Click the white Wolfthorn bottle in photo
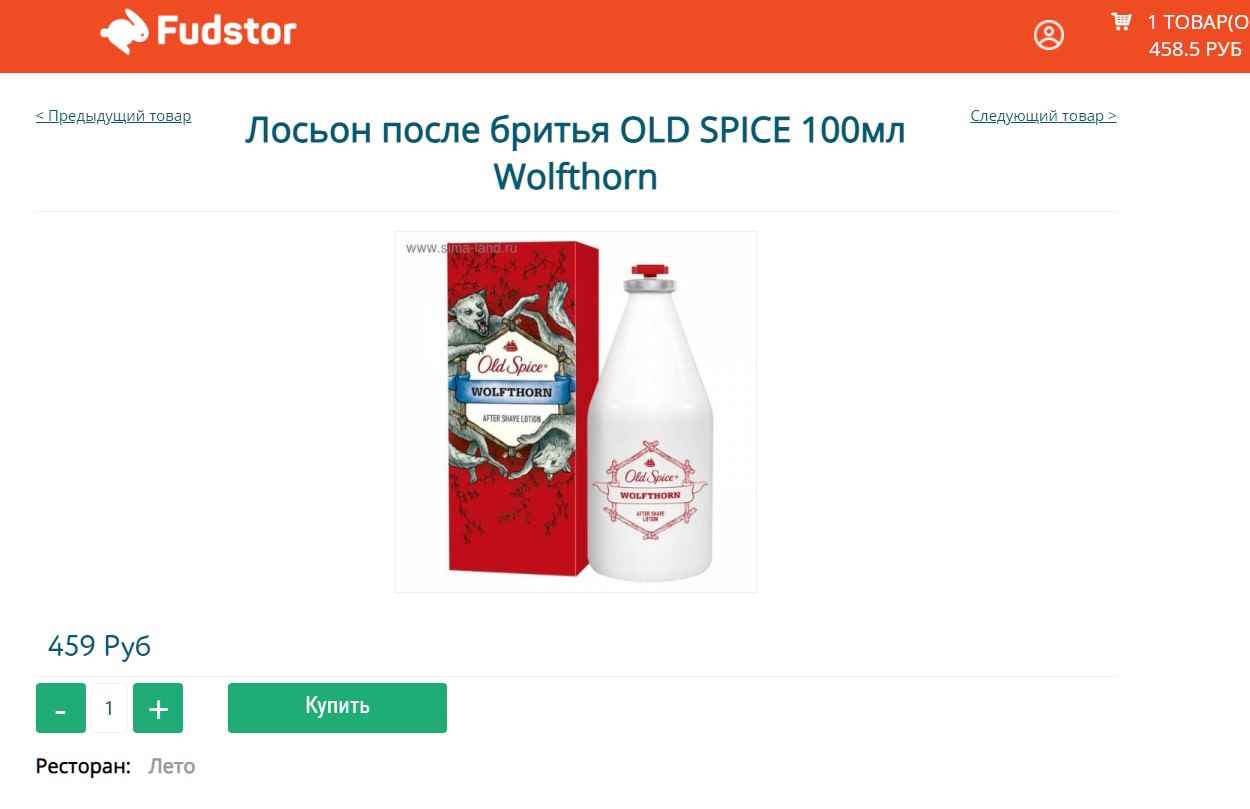Image resolution: width=1250 pixels, height=809 pixels. (651, 423)
